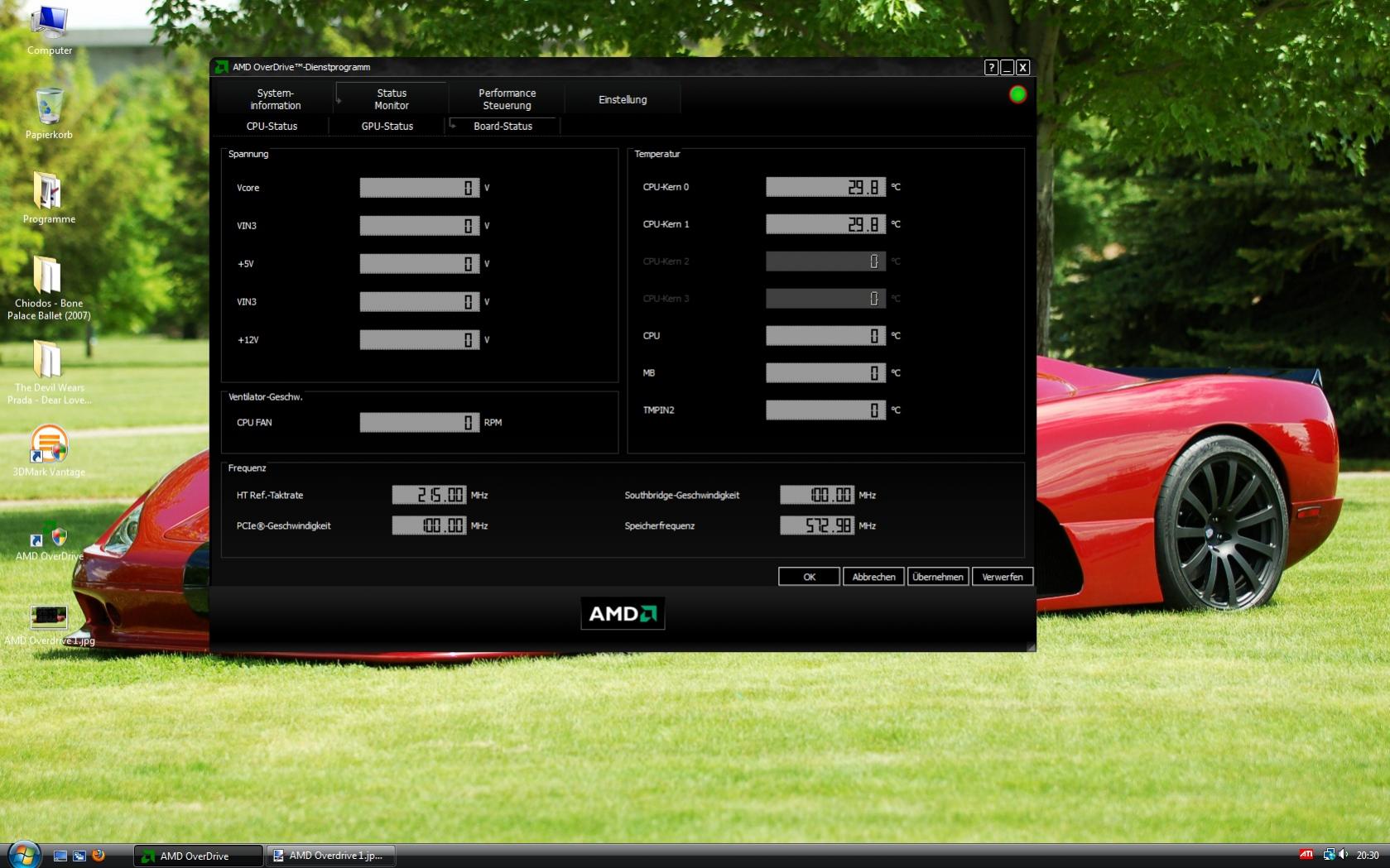Select the AMD Overdrive1.jpg file icon
Screen dimensions: 1390x868
coord(49,626)
